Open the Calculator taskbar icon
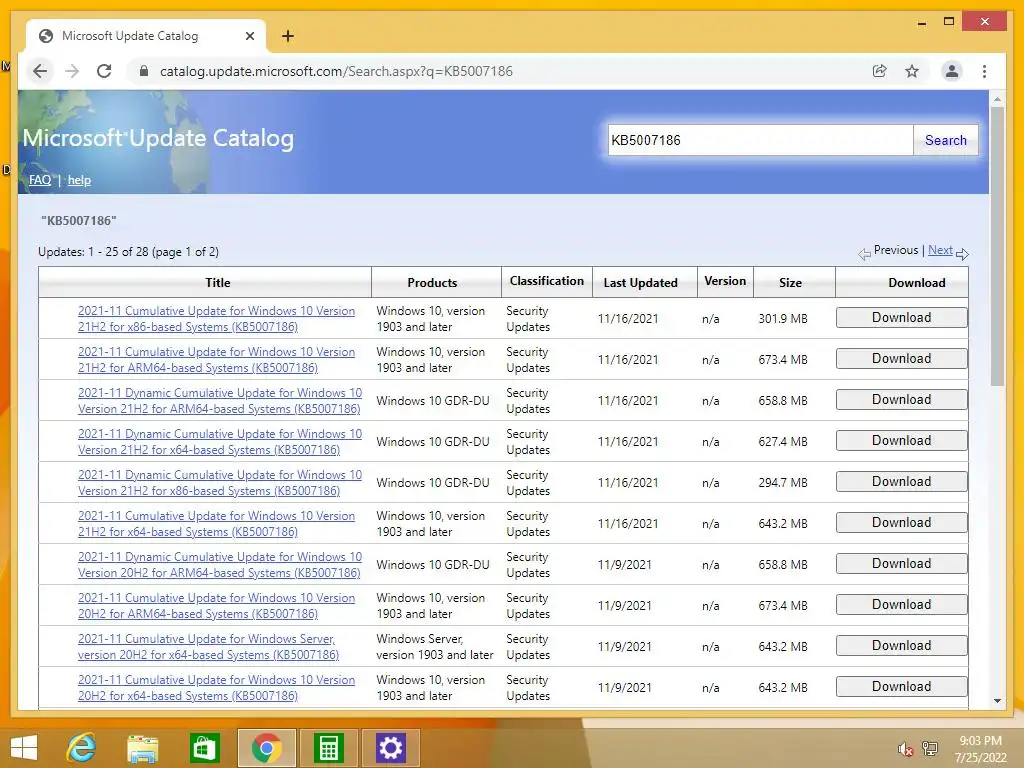Image resolution: width=1024 pixels, height=768 pixels. pos(328,748)
